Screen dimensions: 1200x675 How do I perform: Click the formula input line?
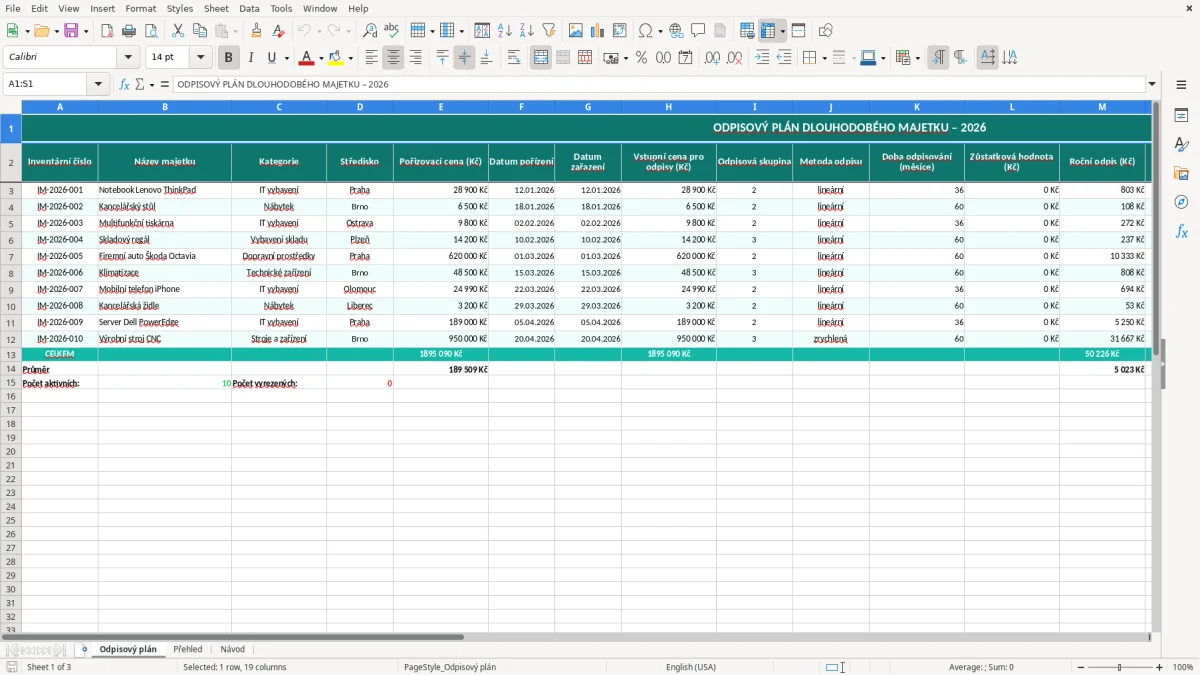pyautogui.click(x=660, y=84)
